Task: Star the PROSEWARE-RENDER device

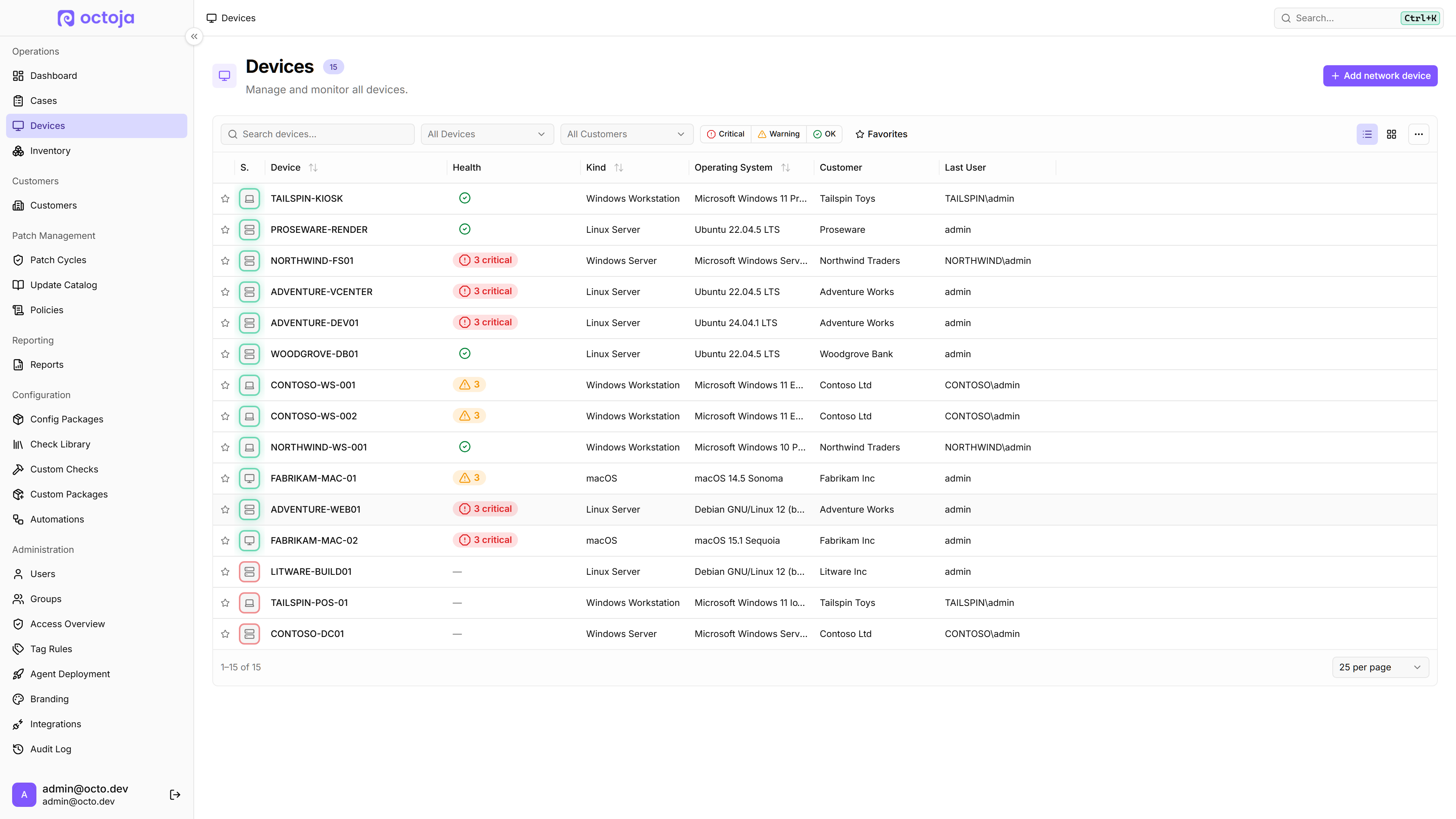Action: pos(225,229)
